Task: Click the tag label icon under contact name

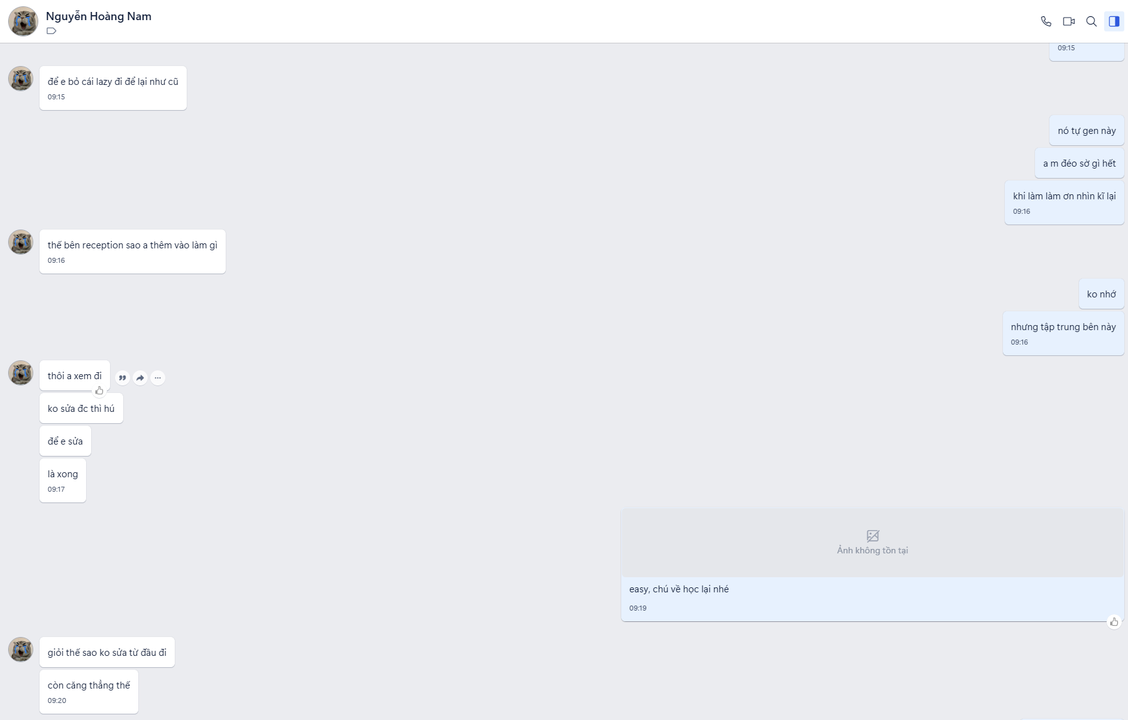Action: [51, 31]
